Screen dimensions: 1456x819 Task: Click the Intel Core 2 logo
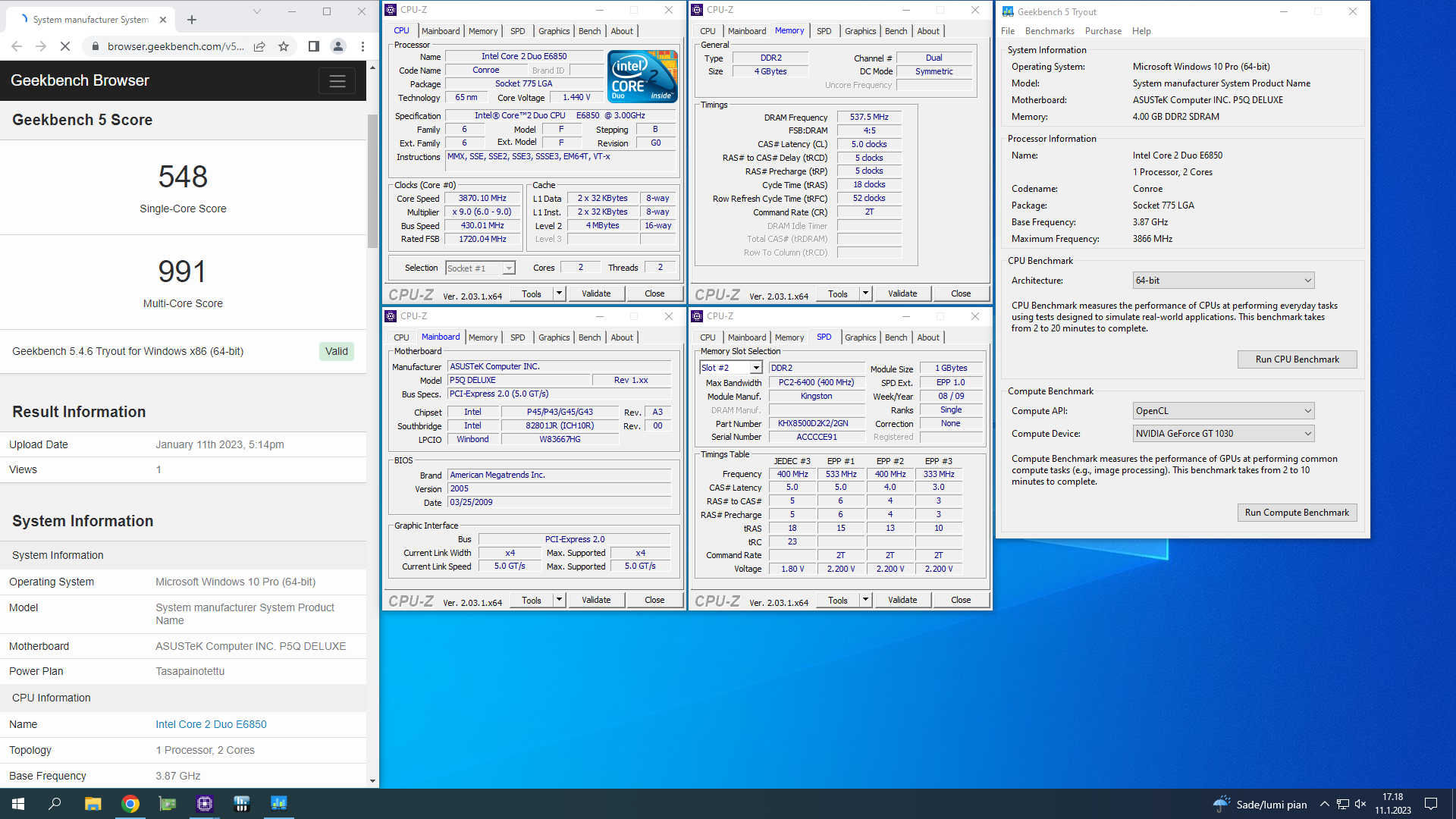click(x=642, y=76)
